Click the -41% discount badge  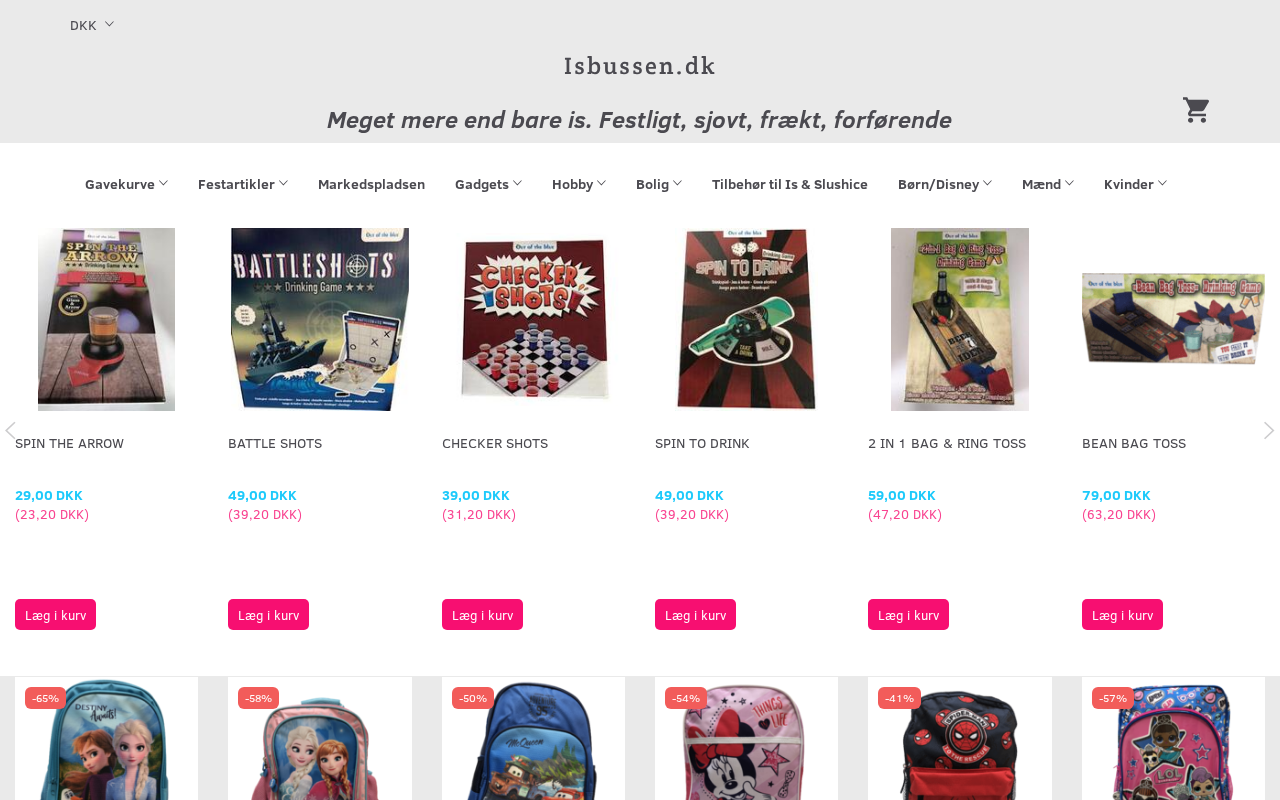pyautogui.click(x=899, y=698)
